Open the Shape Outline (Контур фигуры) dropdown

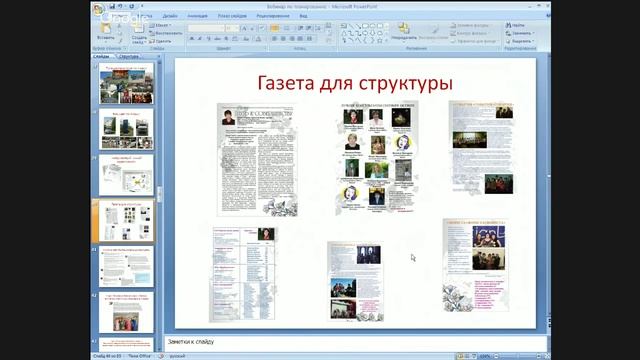(469, 33)
